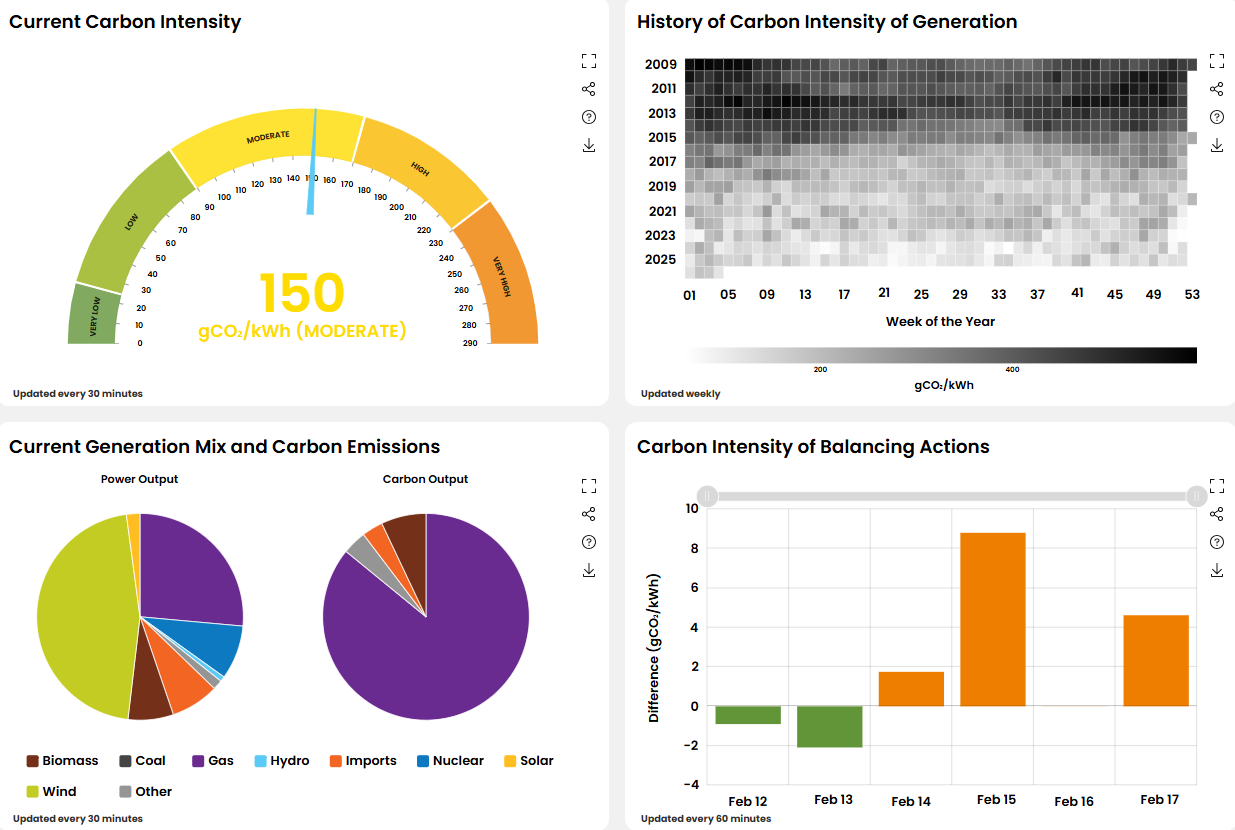Select the Feb 15 bar in balancing chart
Viewport: 1235px width, 830px height.
(992, 619)
